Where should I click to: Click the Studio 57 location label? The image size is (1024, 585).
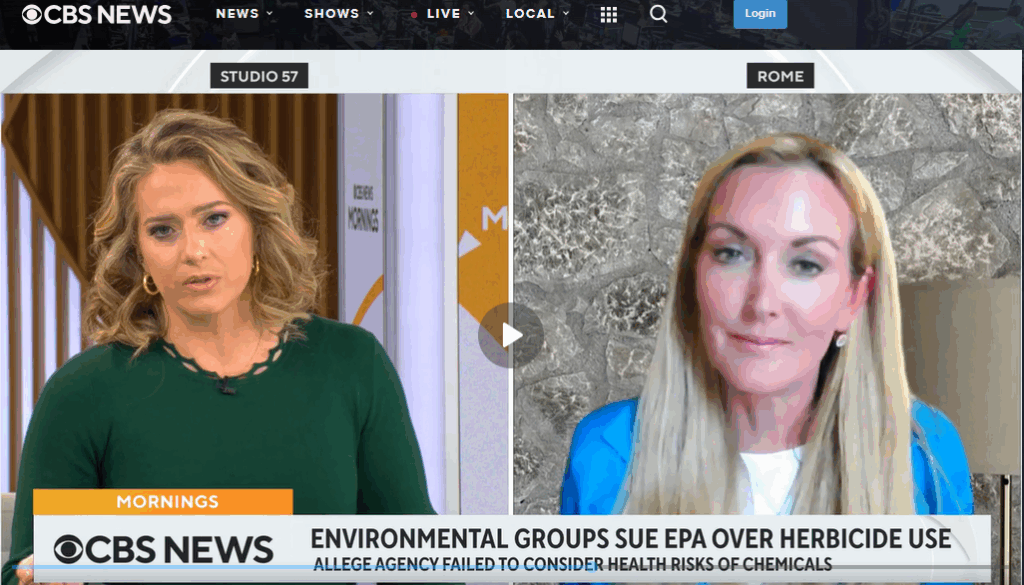point(259,76)
